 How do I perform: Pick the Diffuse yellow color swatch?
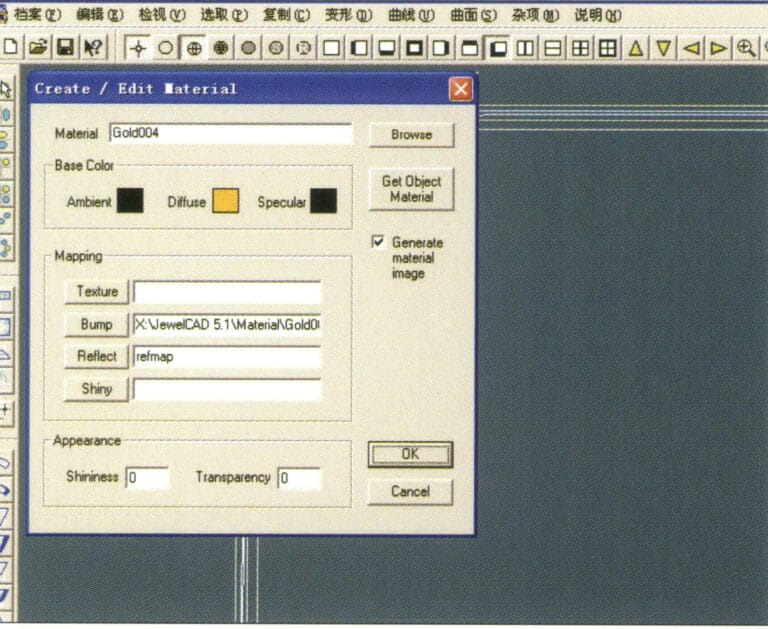click(226, 201)
